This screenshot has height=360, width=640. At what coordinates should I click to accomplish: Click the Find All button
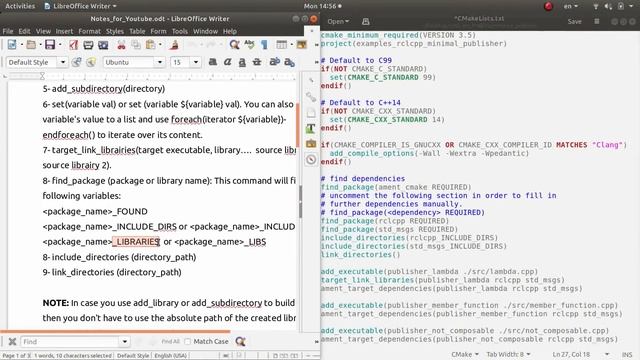tap(170, 342)
